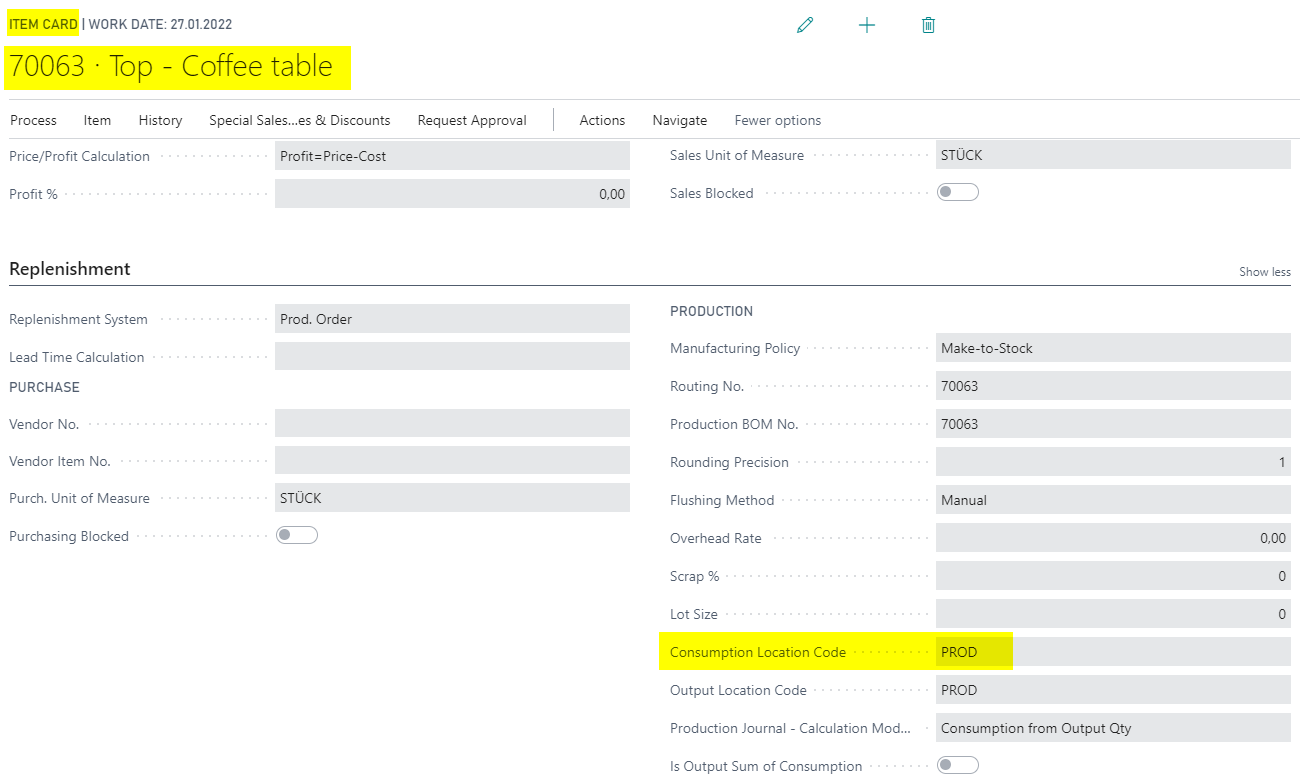Toggle the Purchasing Blocked switch
This screenshot has height=779, width=1300.
297,535
